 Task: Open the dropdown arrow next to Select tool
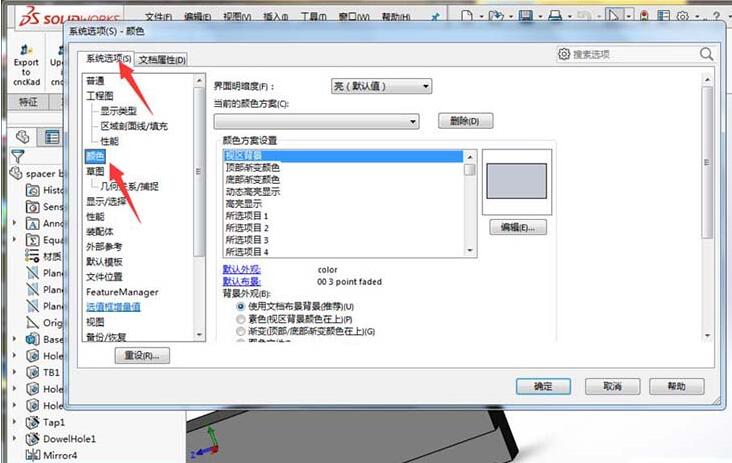point(629,17)
